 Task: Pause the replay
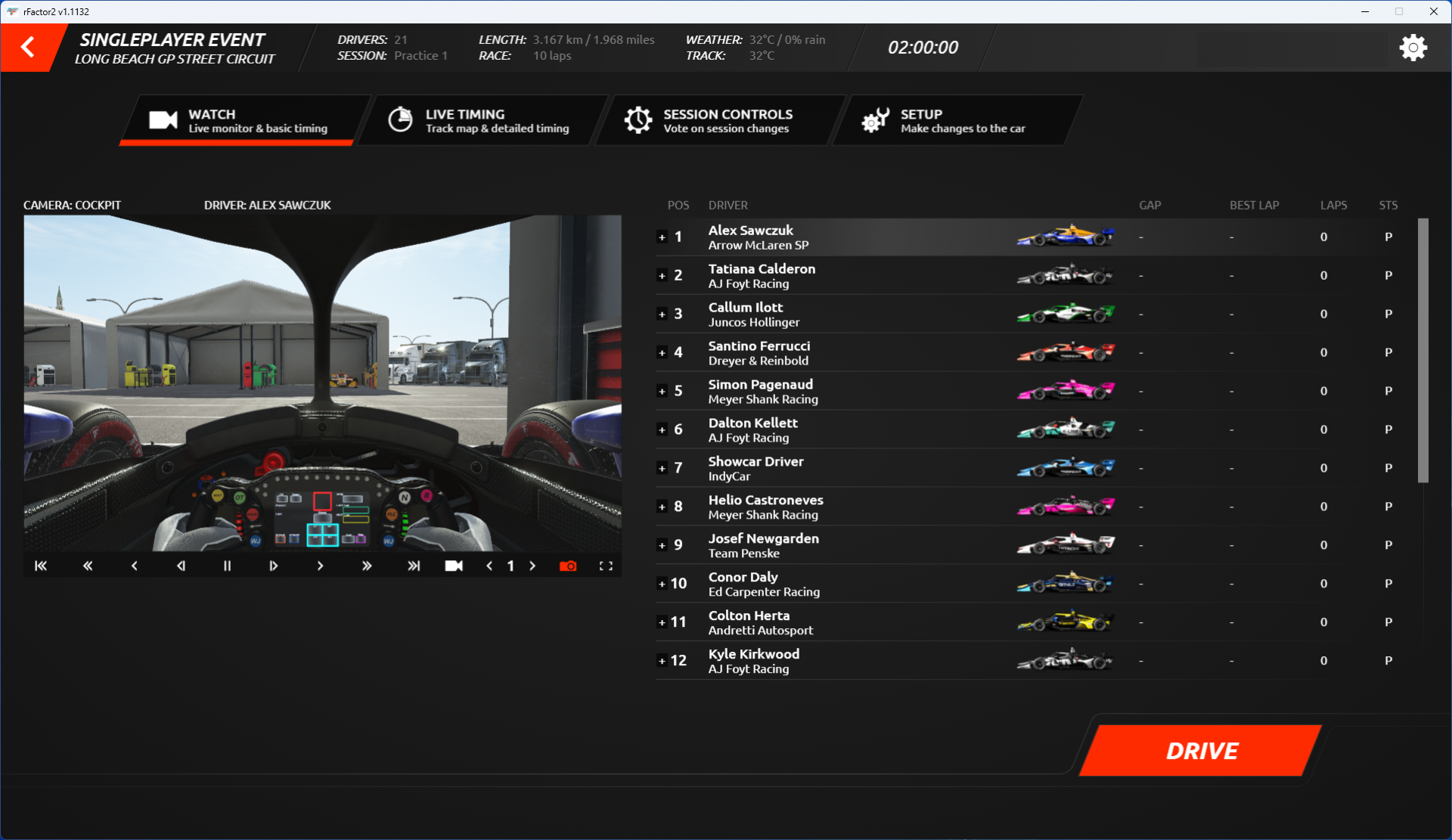tap(227, 566)
